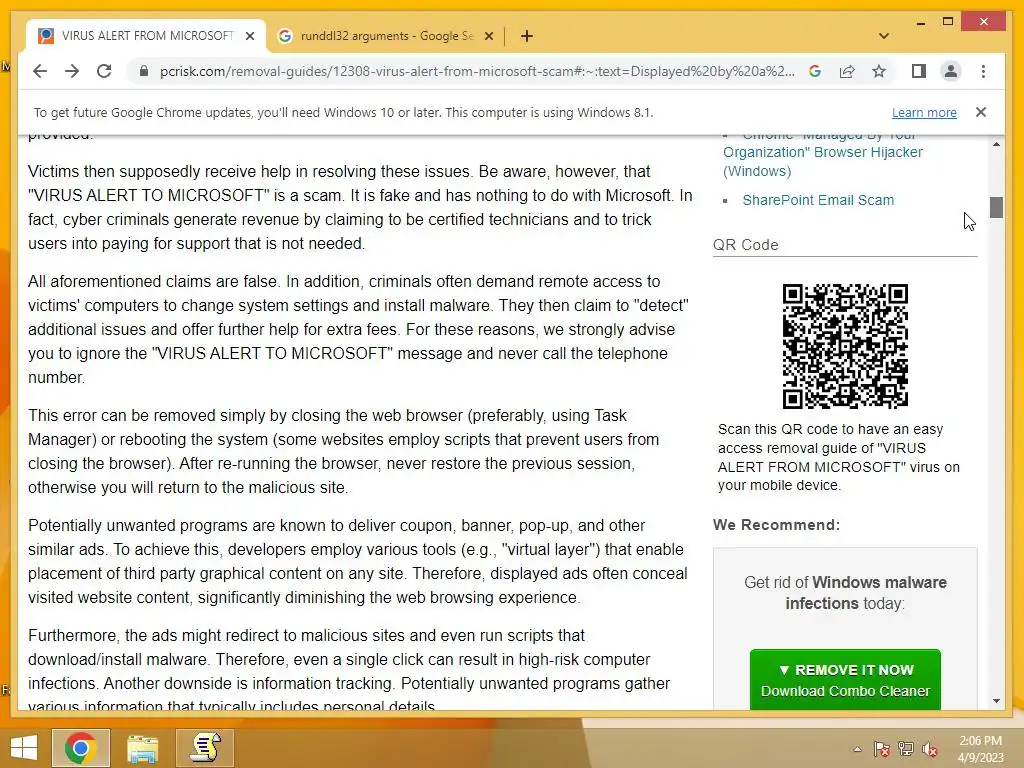This screenshot has height=768, width=1024.
Task: Click the Get rid of Windows malware infections text
Action: coord(845,592)
